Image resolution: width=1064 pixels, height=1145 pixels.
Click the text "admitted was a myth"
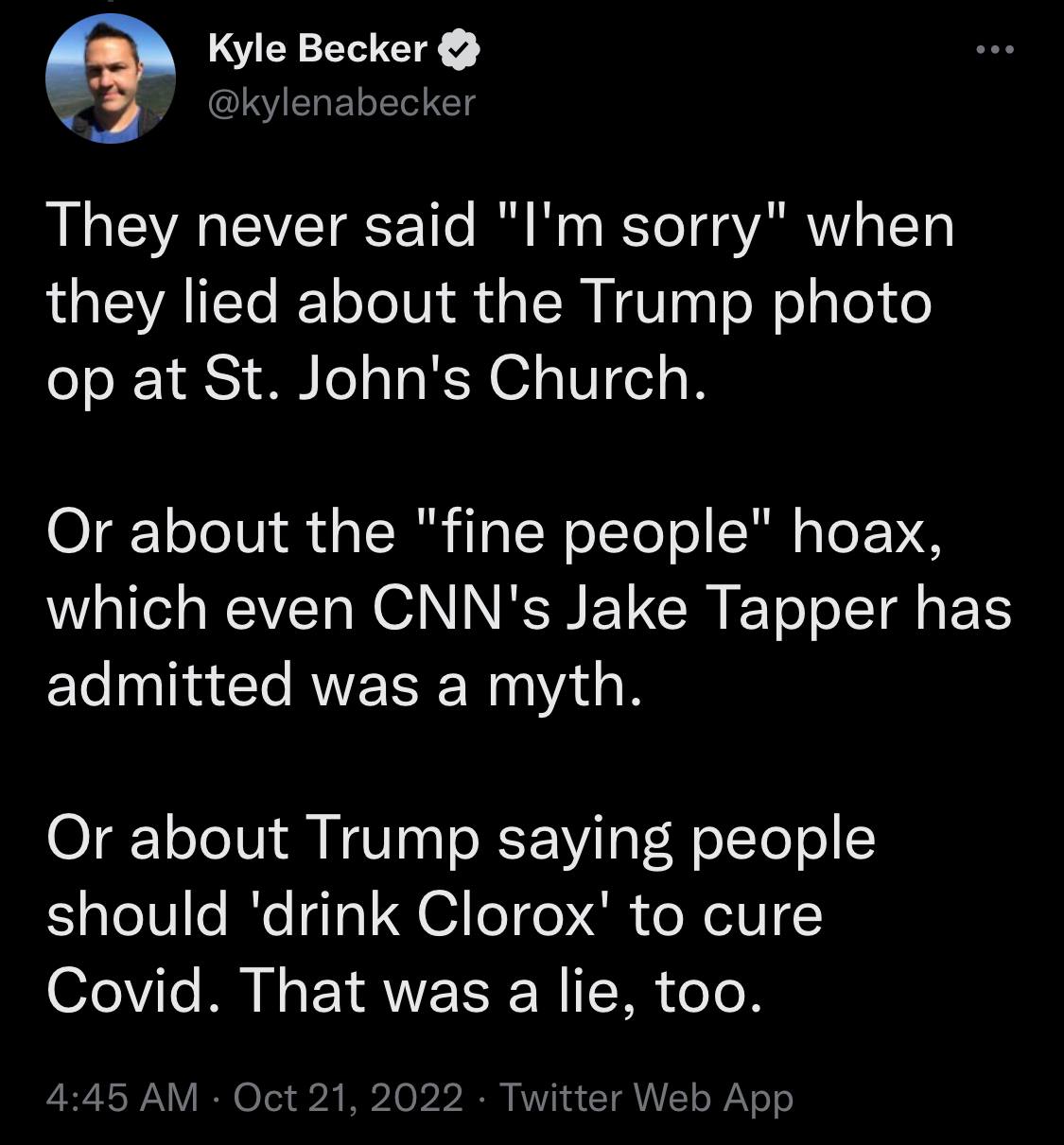tap(344, 685)
